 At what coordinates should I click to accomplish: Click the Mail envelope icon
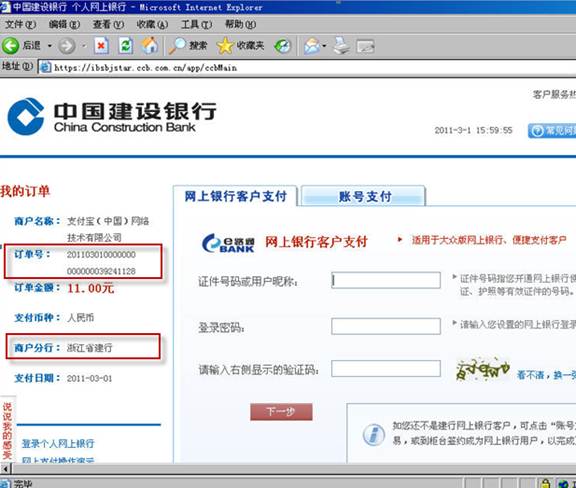312,46
